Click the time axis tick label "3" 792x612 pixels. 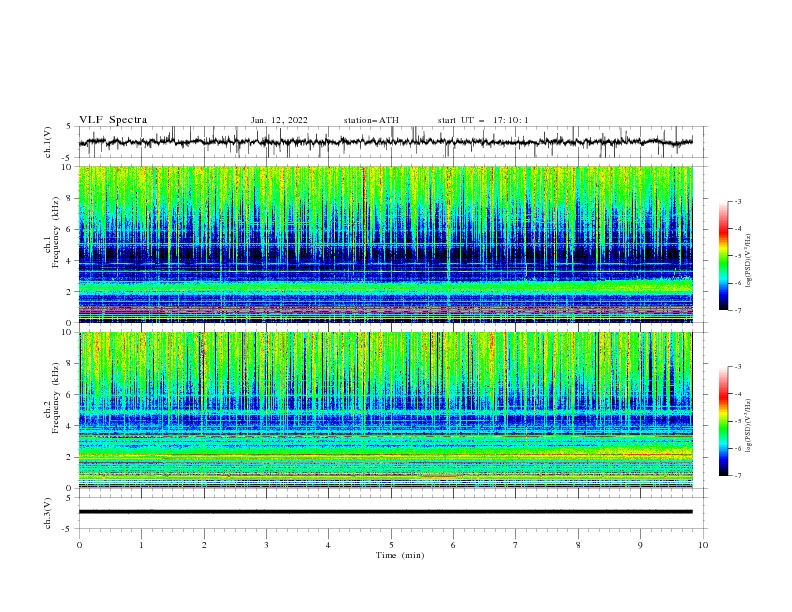(266, 545)
